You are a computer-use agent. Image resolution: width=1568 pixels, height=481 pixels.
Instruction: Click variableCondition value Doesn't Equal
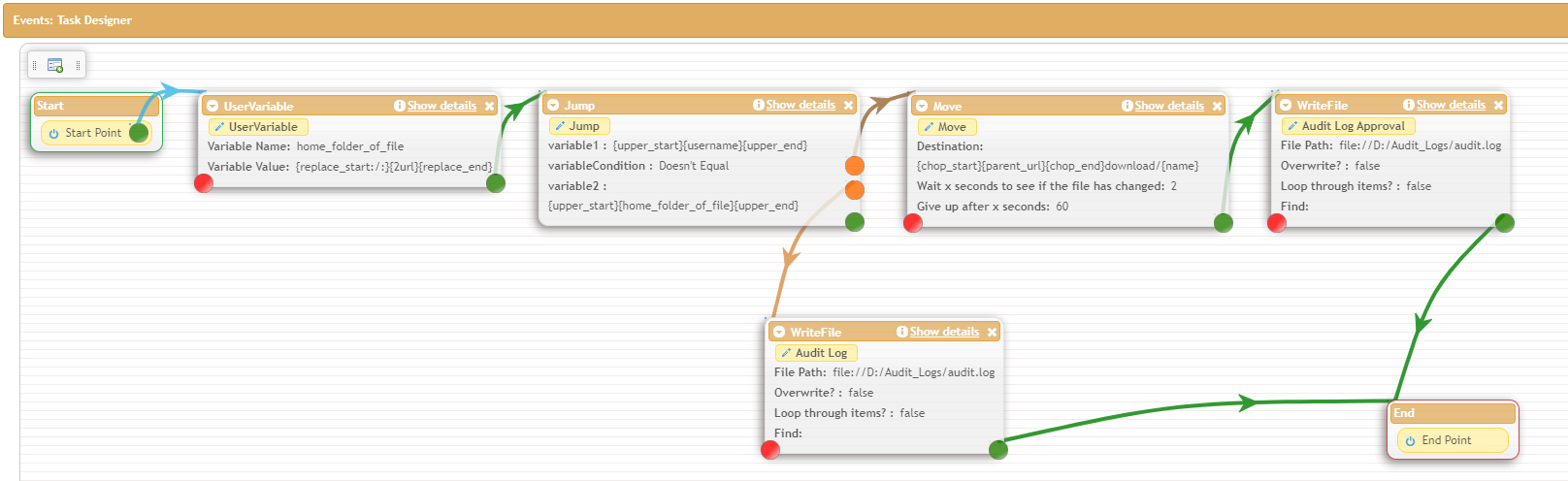pyautogui.click(x=694, y=166)
